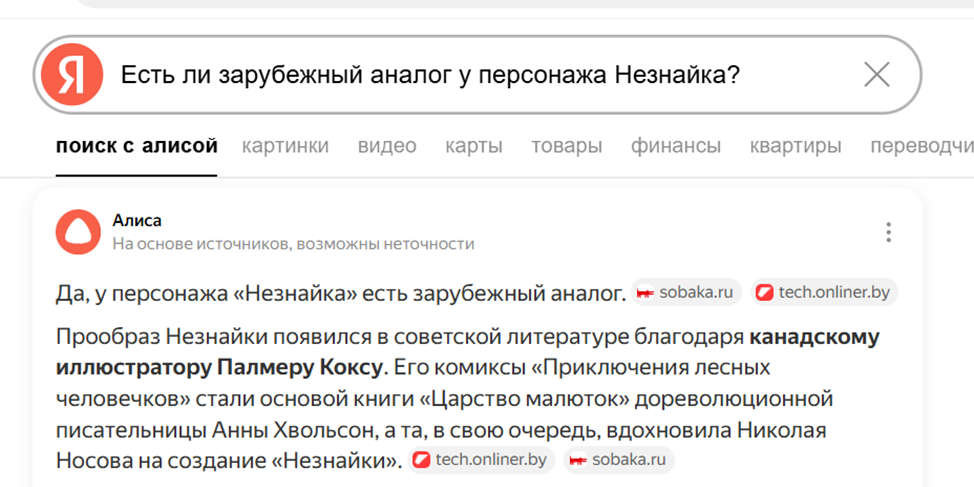Open the 'переводчик' tab

click(920, 146)
